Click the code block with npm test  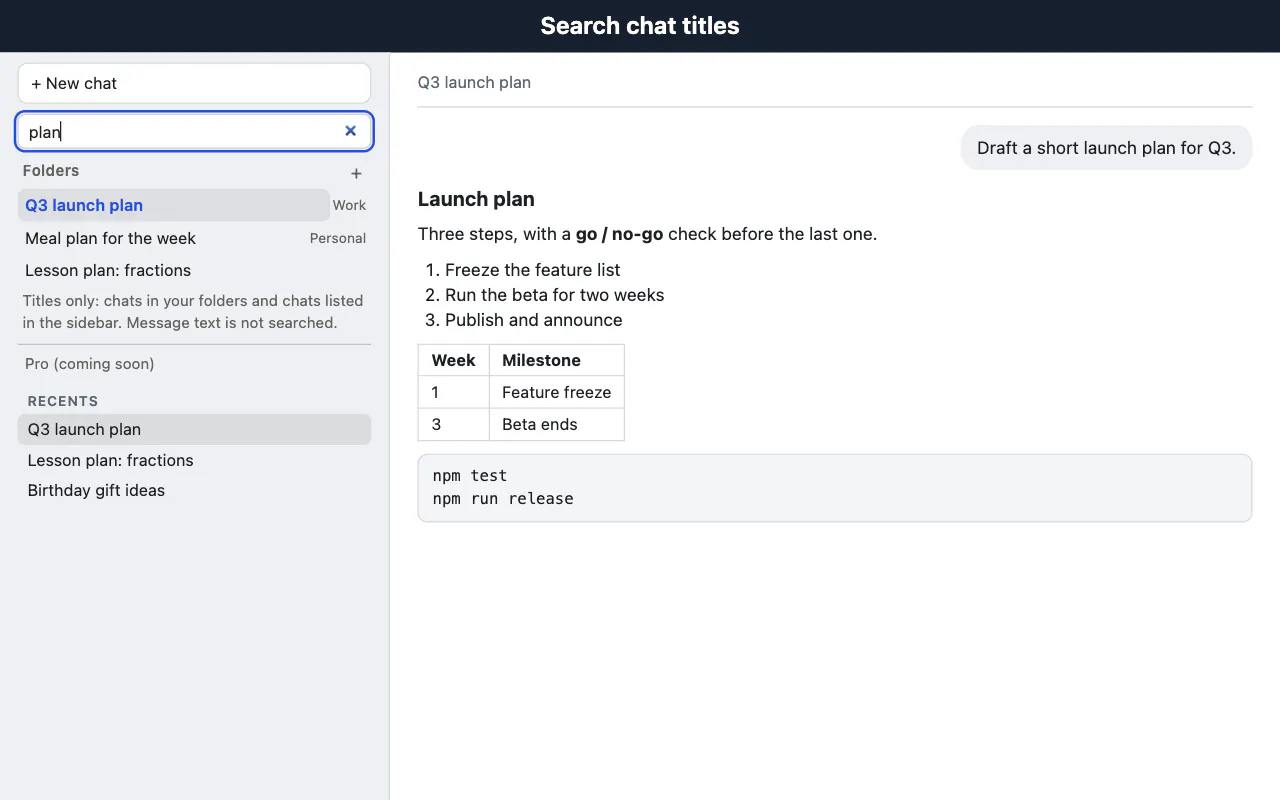point(835,488)
